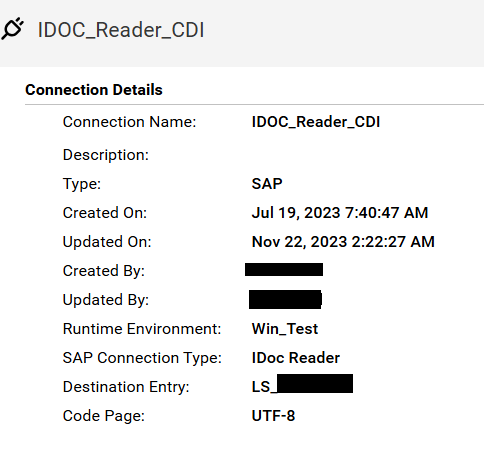Click the SAP Connection Type label

point(142,358)
